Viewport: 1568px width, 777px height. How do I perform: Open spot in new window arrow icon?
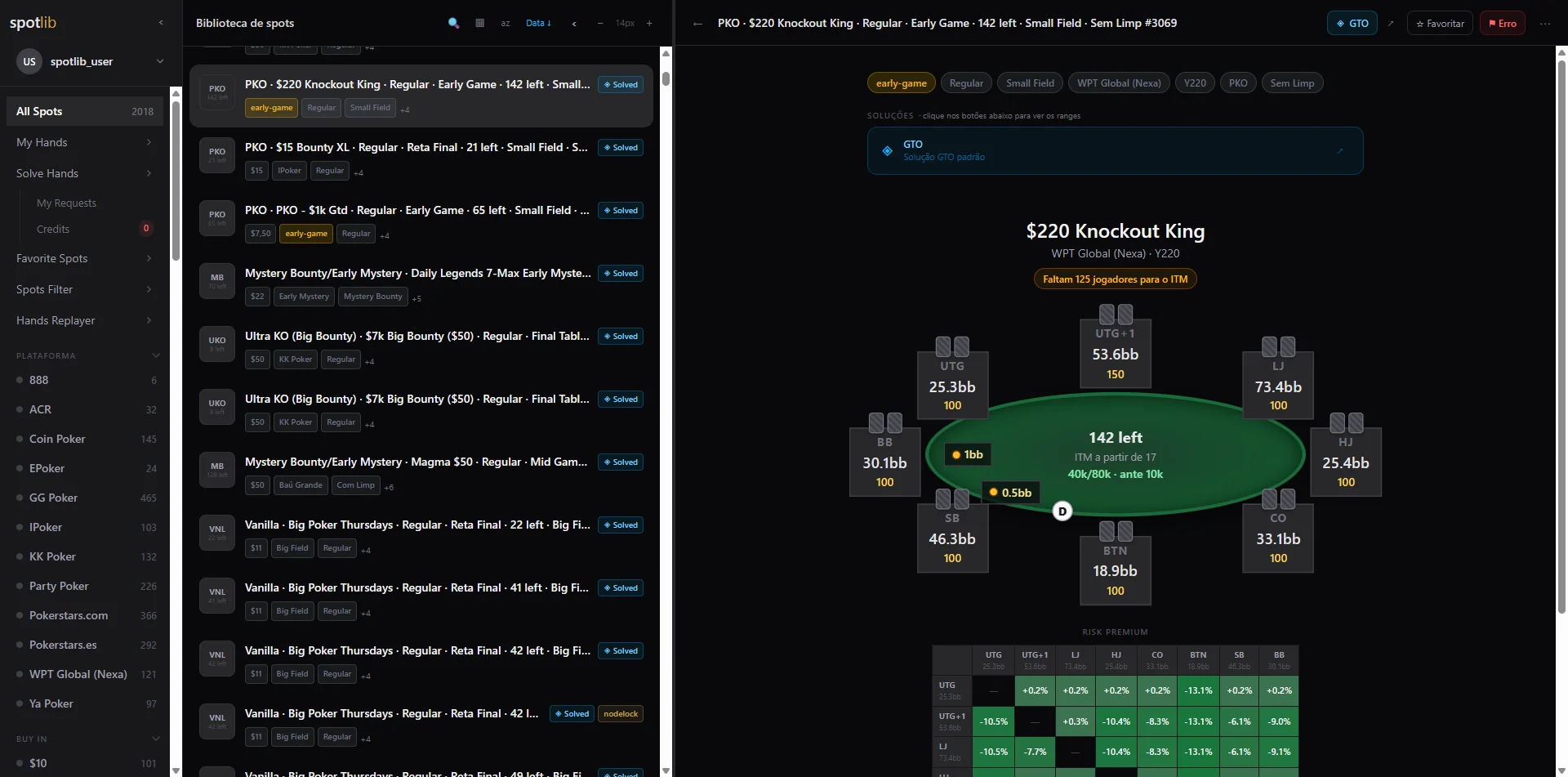(1391, 23)
